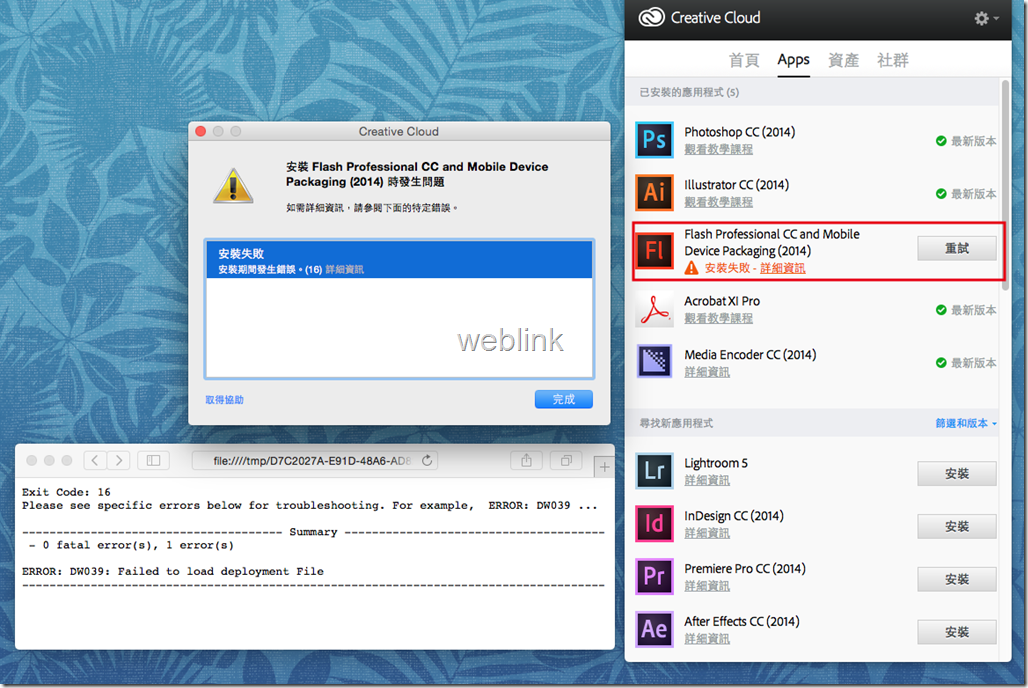Toggle the browser sidebar button

tap(153, 460)
